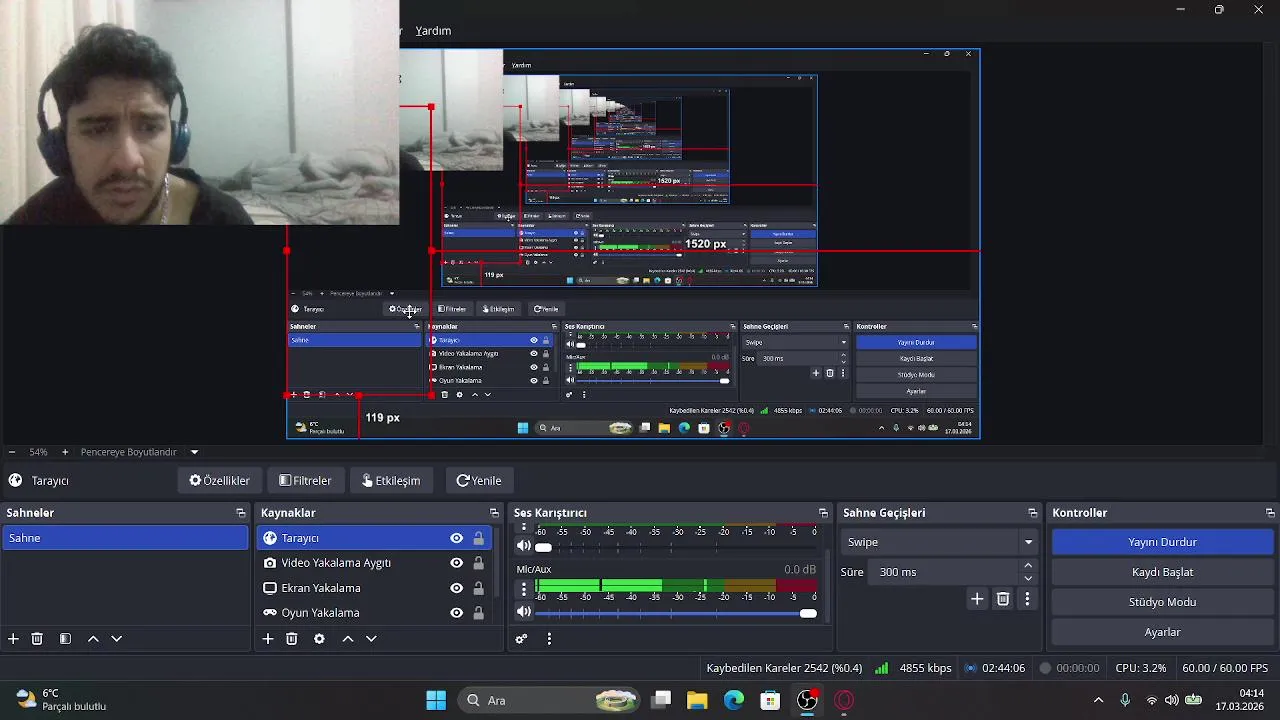Click the Etkileşim button
Image resolution: width=1280 pixels, height=720 pixels.
coord(391,481)
